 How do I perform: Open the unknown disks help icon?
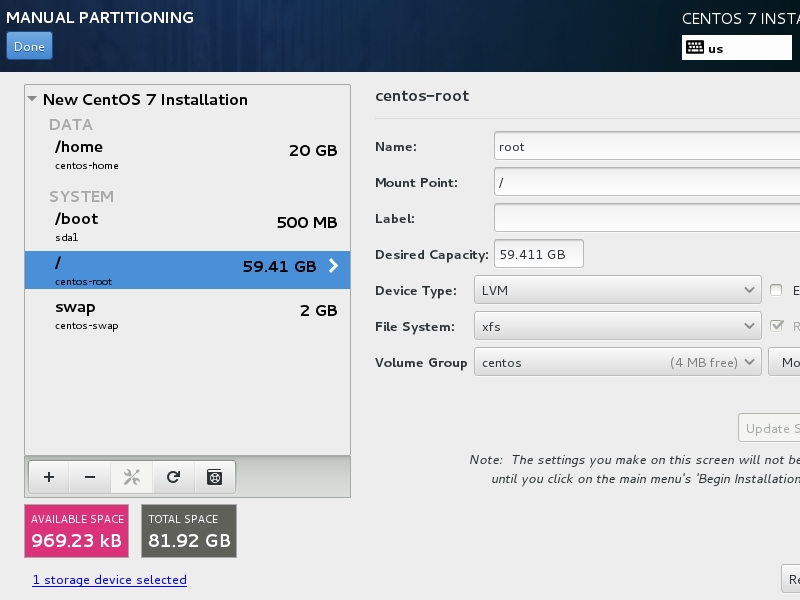(215, 477)
